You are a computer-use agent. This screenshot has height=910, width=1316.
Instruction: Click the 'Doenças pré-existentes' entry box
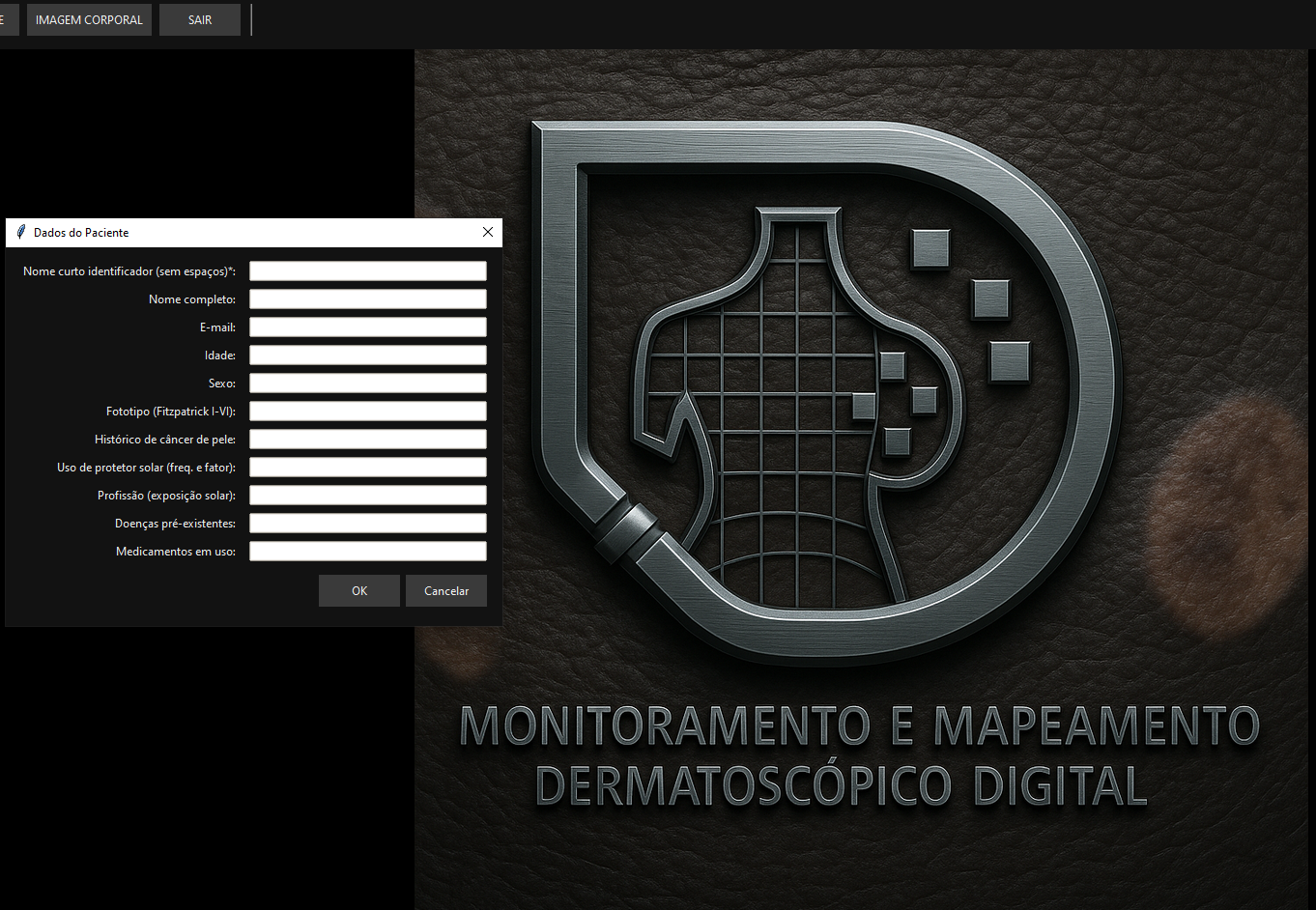pyautogui.click(x=367, y=523)
